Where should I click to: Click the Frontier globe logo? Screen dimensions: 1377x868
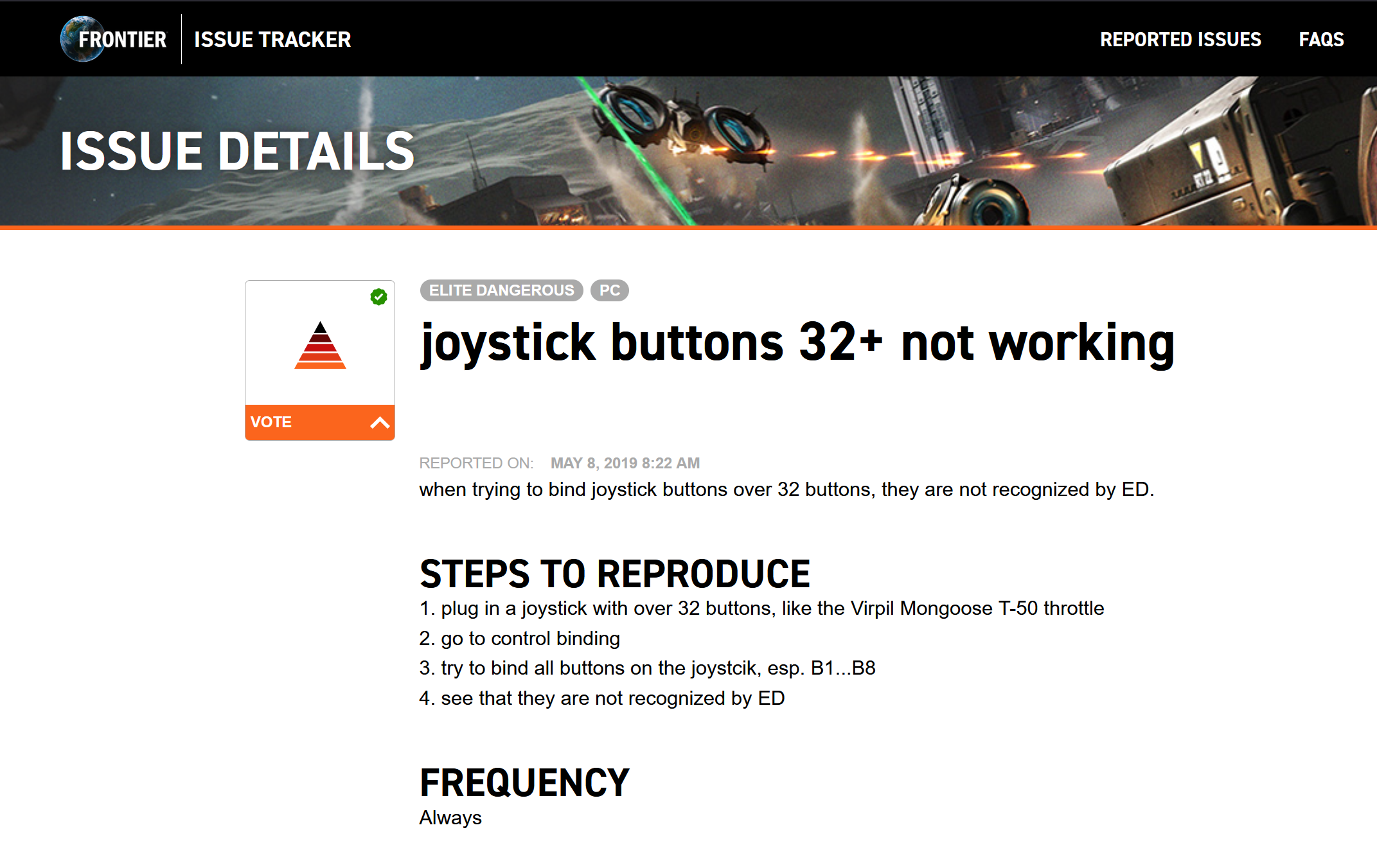click(x=113, y=39)
